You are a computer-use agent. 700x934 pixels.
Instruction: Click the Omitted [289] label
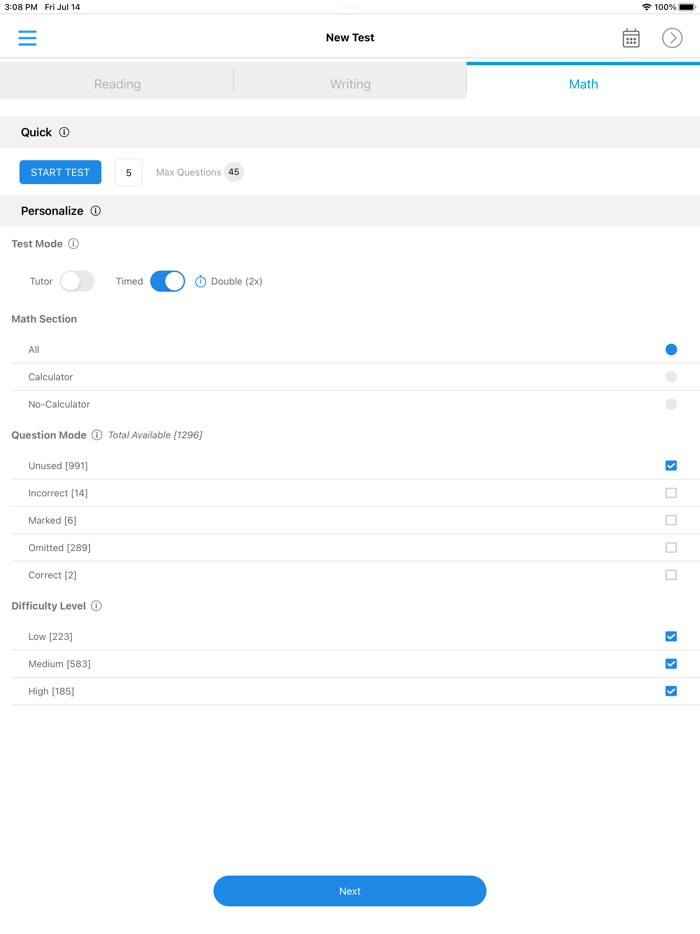tap(60, 548)
